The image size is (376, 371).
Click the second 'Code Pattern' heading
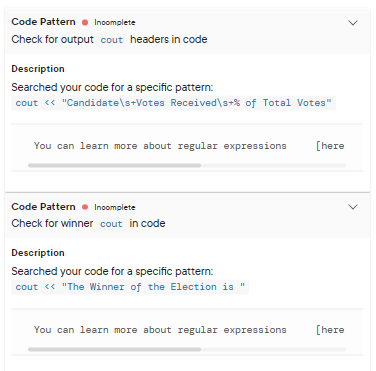43,207
